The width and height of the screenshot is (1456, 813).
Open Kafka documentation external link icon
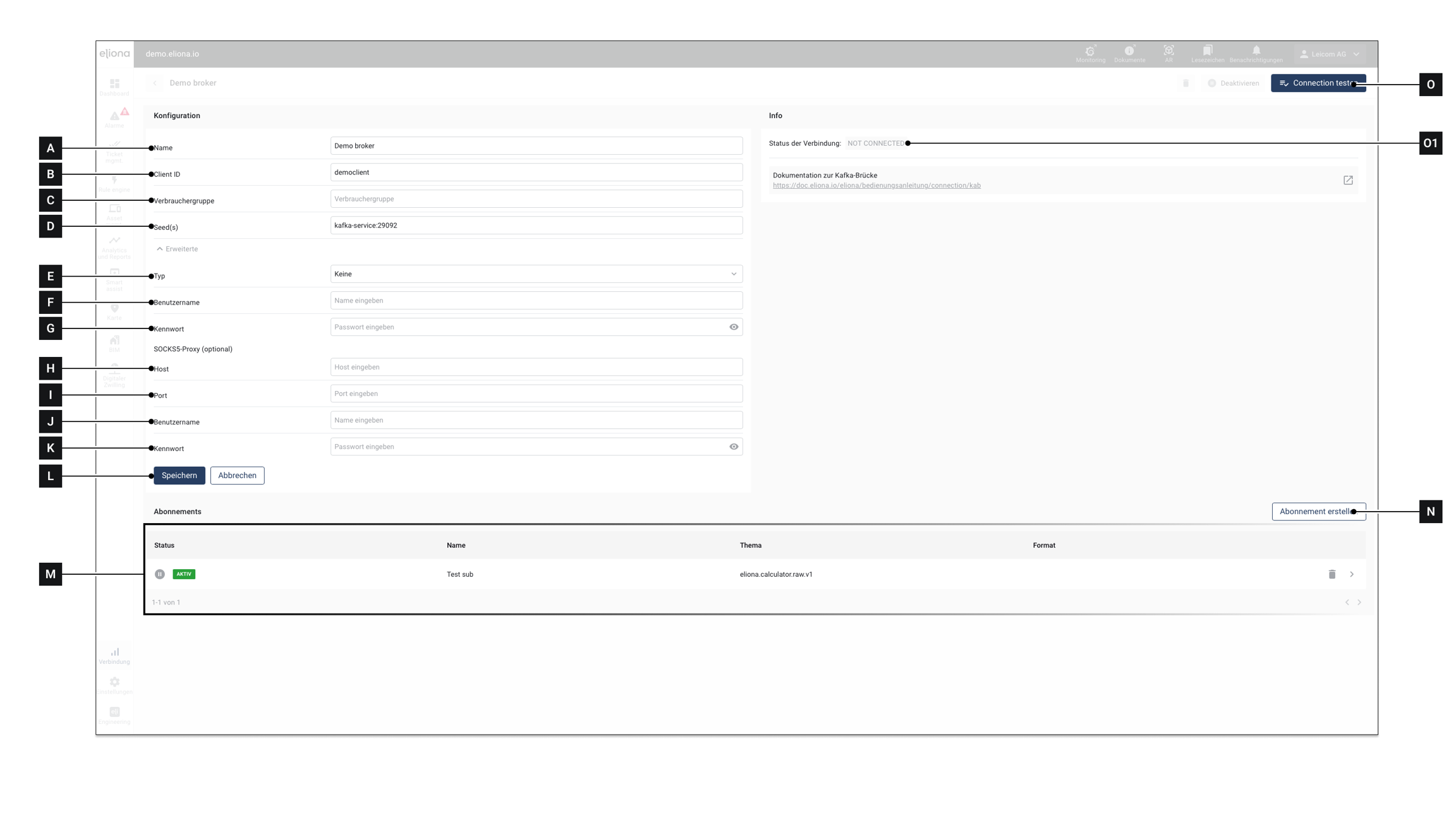pyautogui.click(x=1348, y=180)
